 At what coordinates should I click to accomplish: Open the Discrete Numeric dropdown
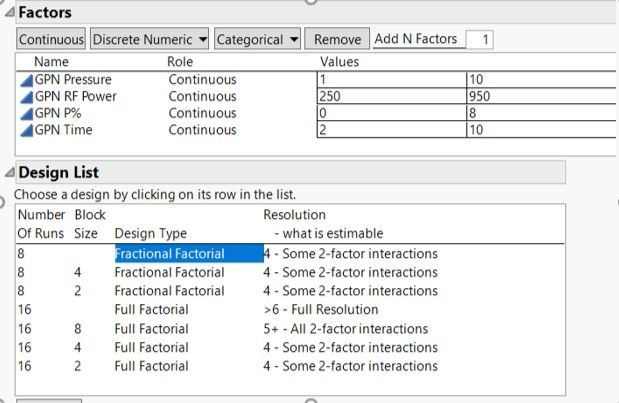(x=149, y=39)
